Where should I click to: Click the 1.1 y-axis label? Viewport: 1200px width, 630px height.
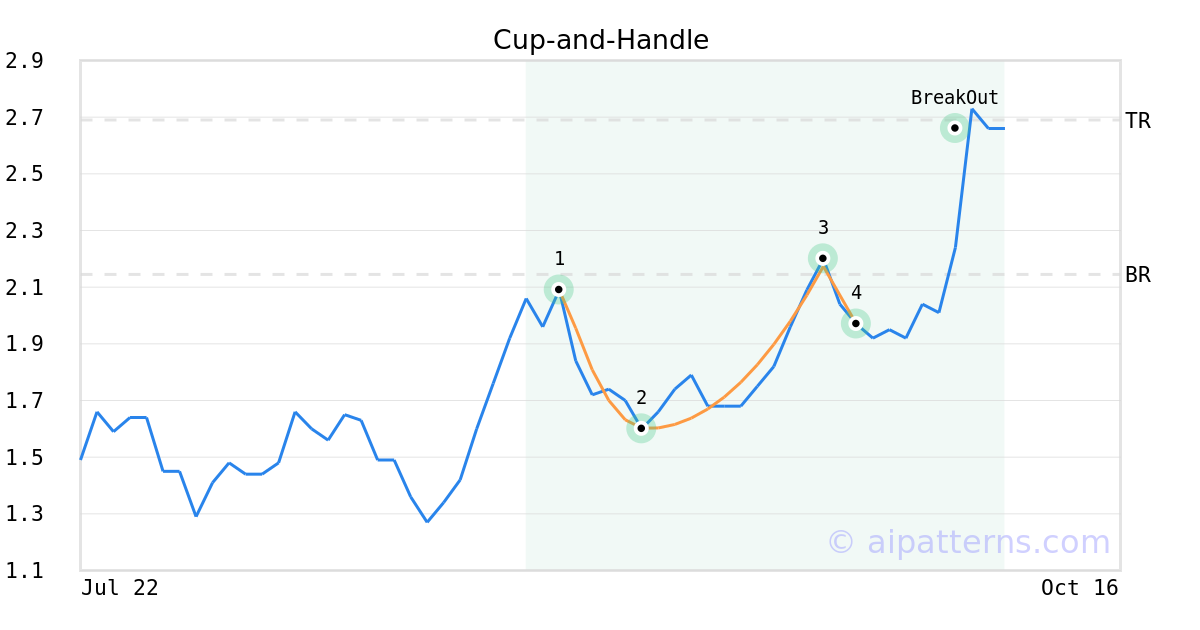(24, 571)
